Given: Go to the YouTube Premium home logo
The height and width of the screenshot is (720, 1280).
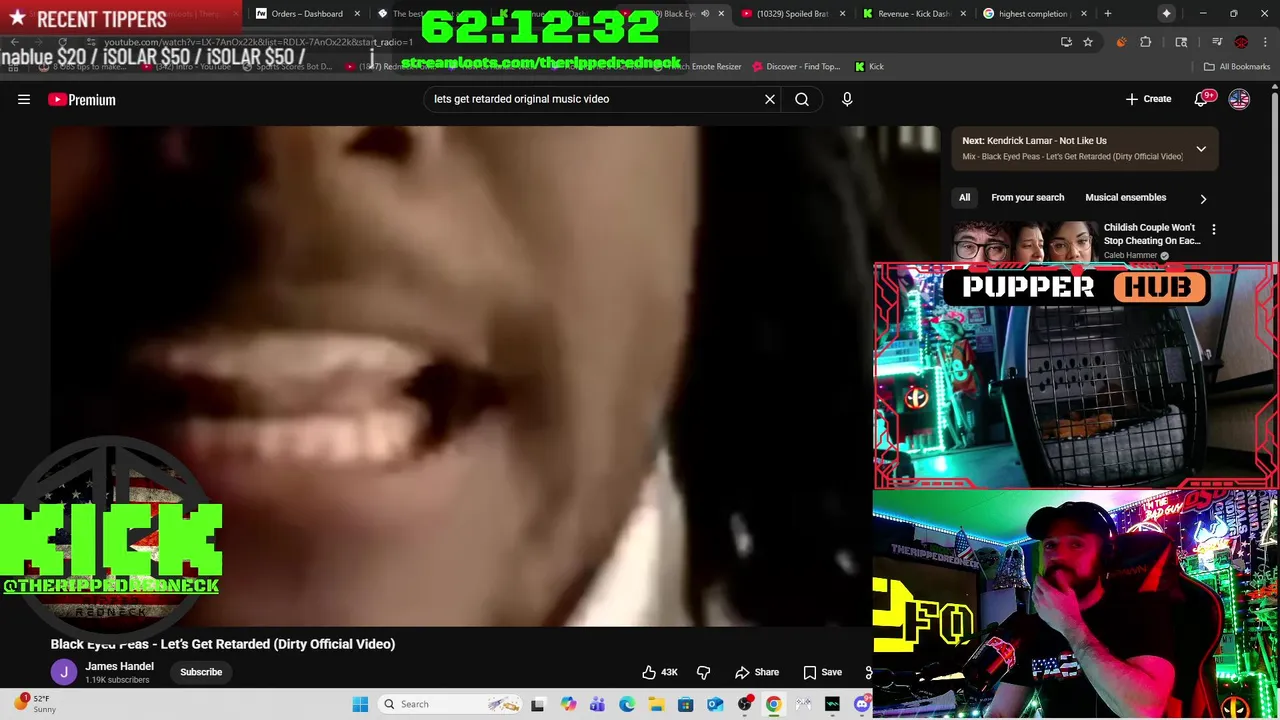Looking at the screenshot, I should 82,99.
